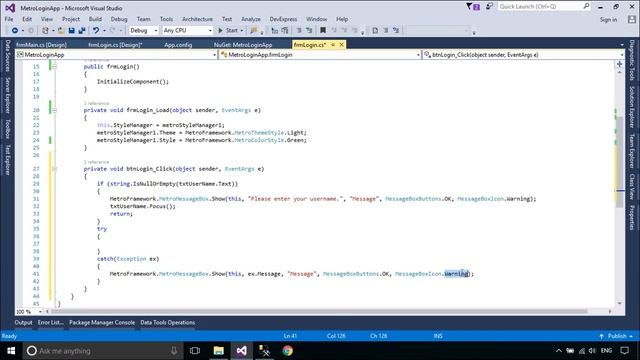640x360 pixels.
Task: Click the '1 reference' link above btnLogin_Click
Action: point(96,162)
